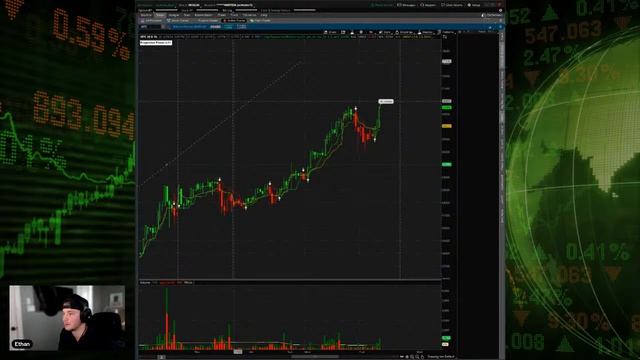Switch to the MarketWatch tab
640x360 pixels.
[203, 15]
